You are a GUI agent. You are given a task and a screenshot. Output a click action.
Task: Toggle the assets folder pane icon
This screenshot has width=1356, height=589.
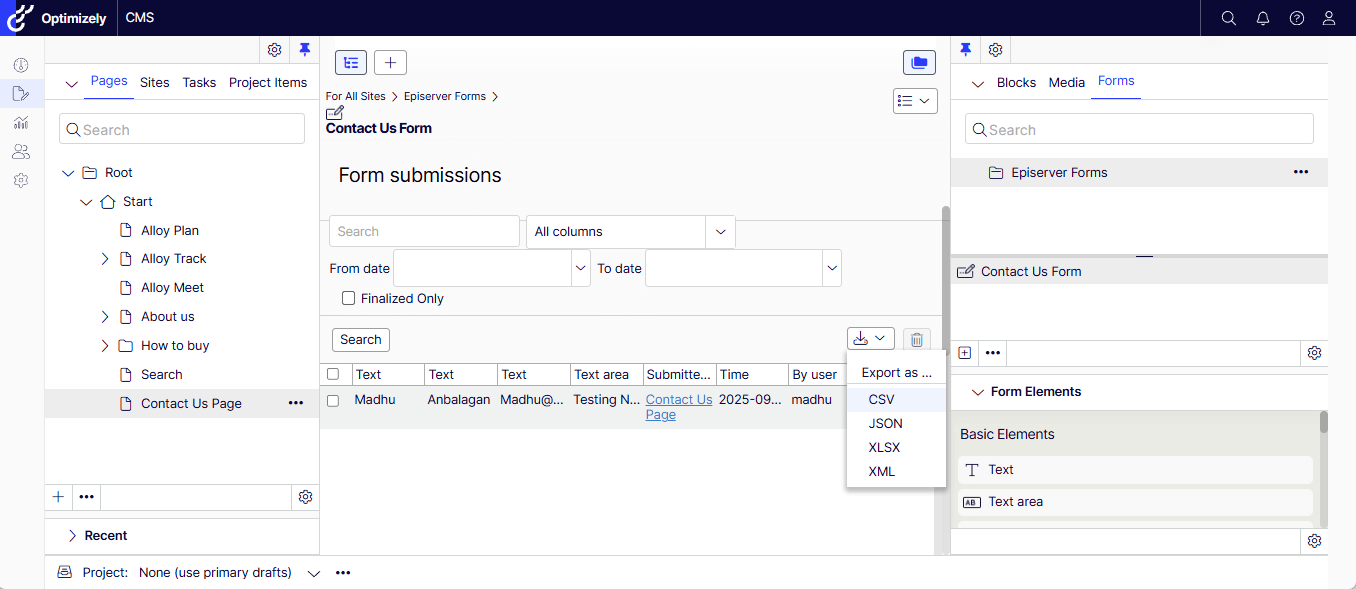click(x=919, y=63)
